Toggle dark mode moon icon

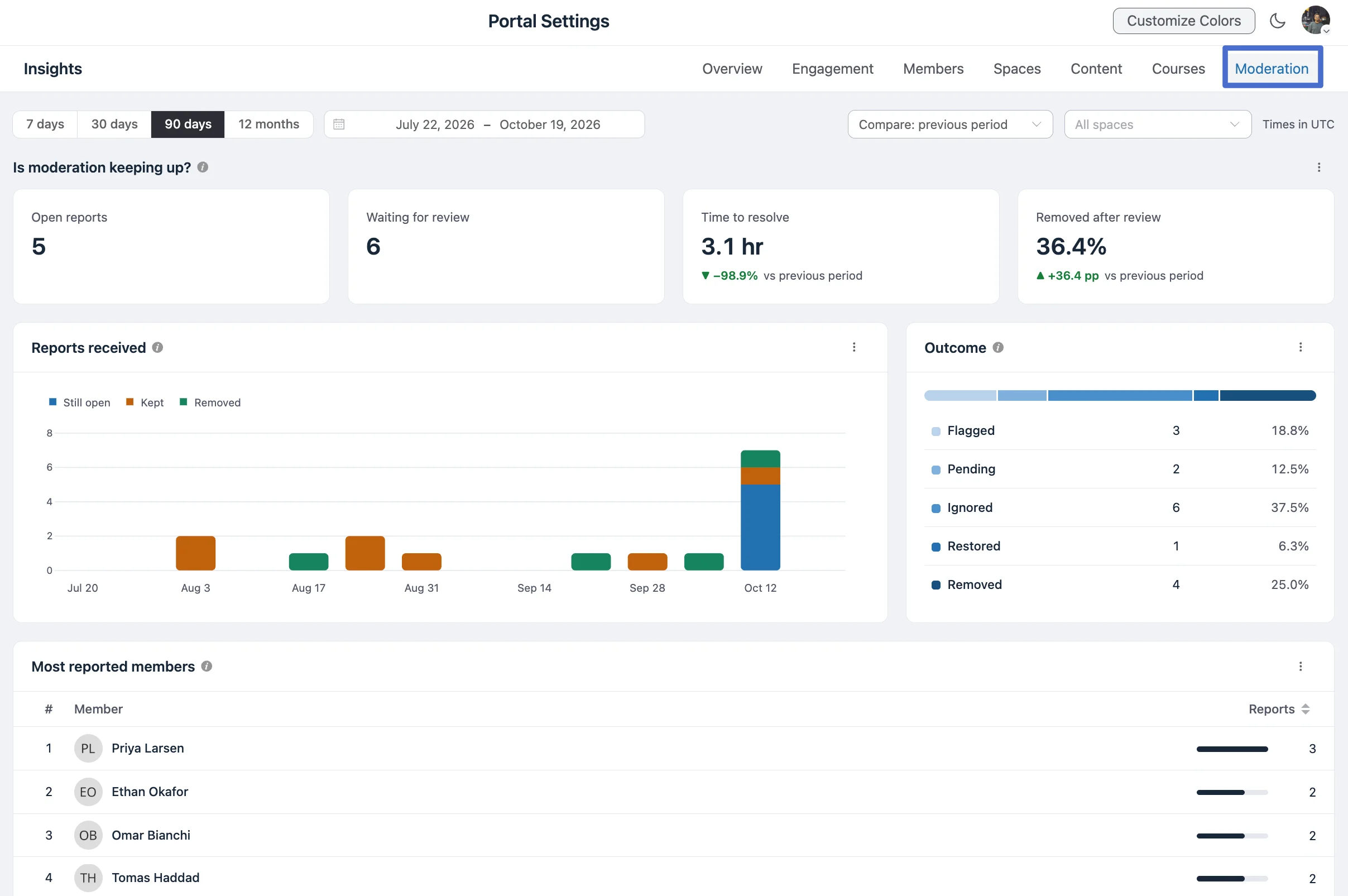[x=1277, y=21]
